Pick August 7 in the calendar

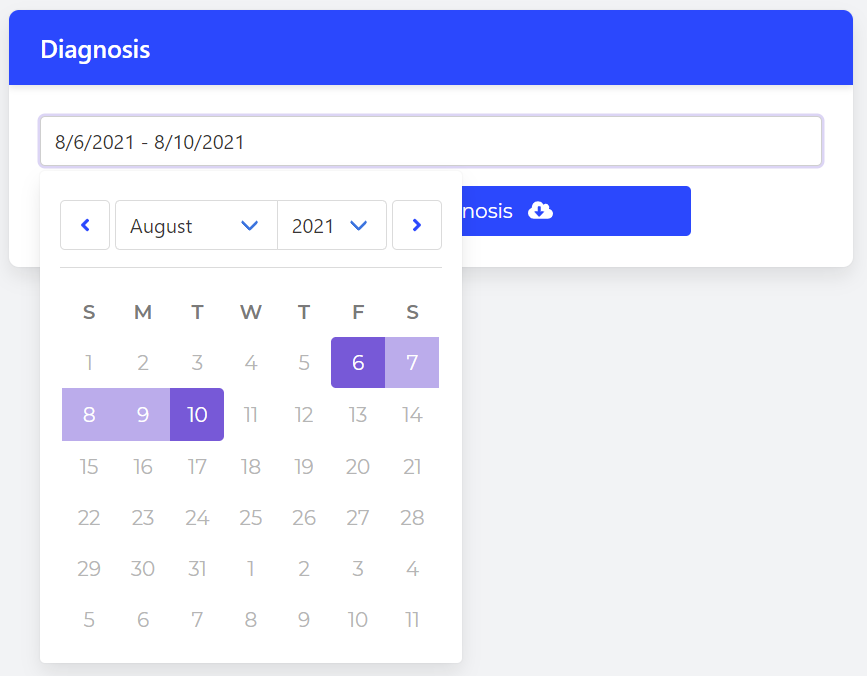pos(412,363)
